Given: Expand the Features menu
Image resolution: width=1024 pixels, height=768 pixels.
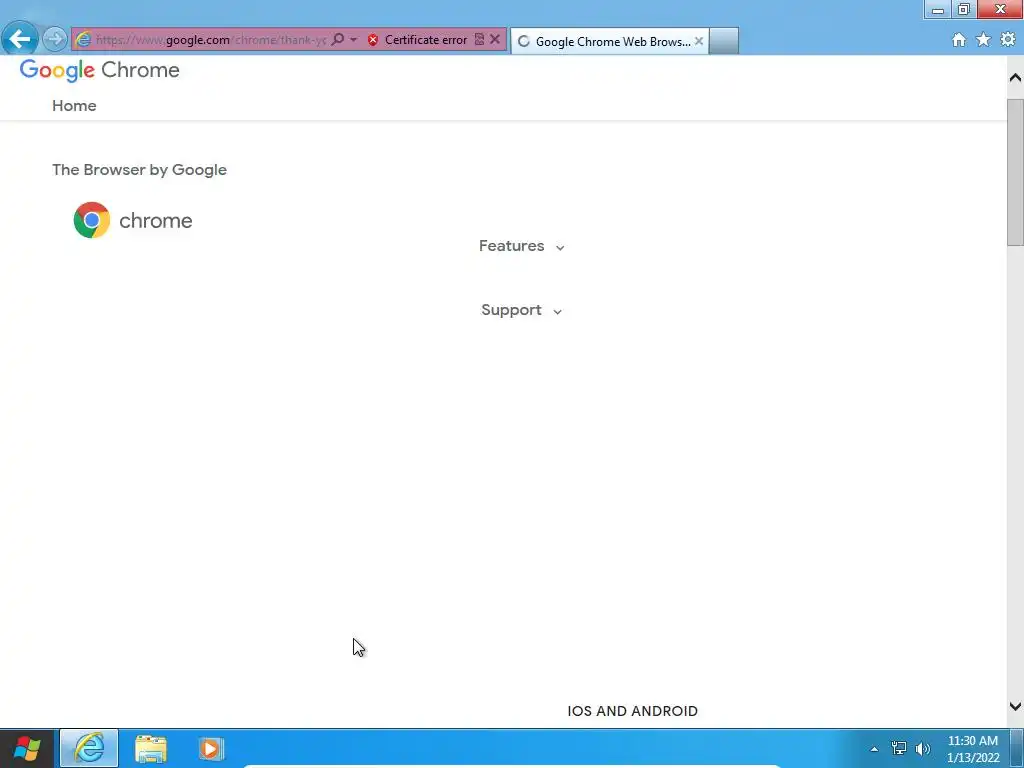Looking at the screenshot, I should point(521,246).
